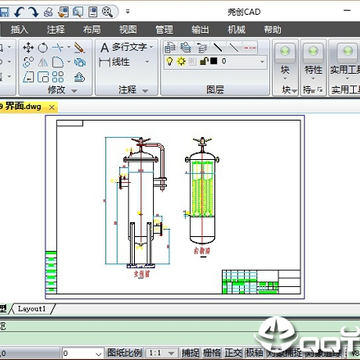Select the Explode tool in 修改 panel
This screenshot has height=360, width=360.
coord(80,62)
